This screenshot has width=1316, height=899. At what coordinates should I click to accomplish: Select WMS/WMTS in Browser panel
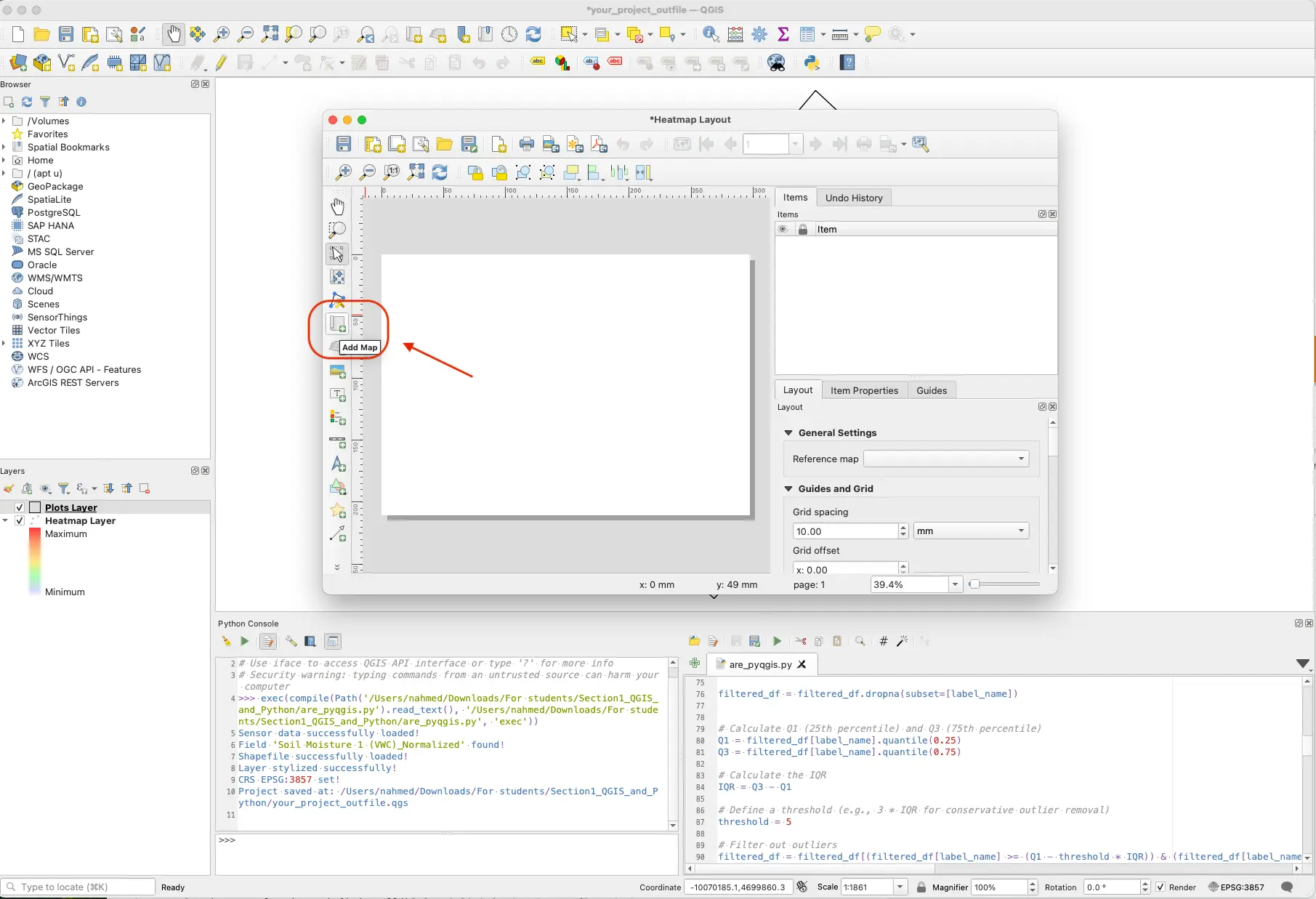click(55, 278)
